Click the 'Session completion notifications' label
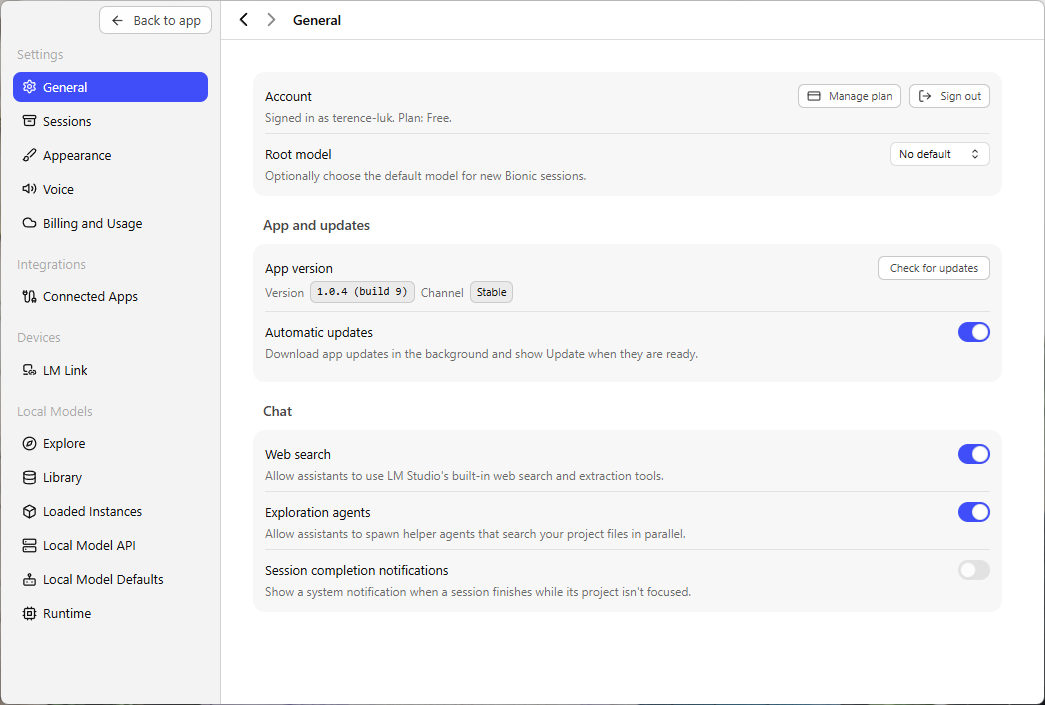The image size is (1045, 705). [357, 570]
